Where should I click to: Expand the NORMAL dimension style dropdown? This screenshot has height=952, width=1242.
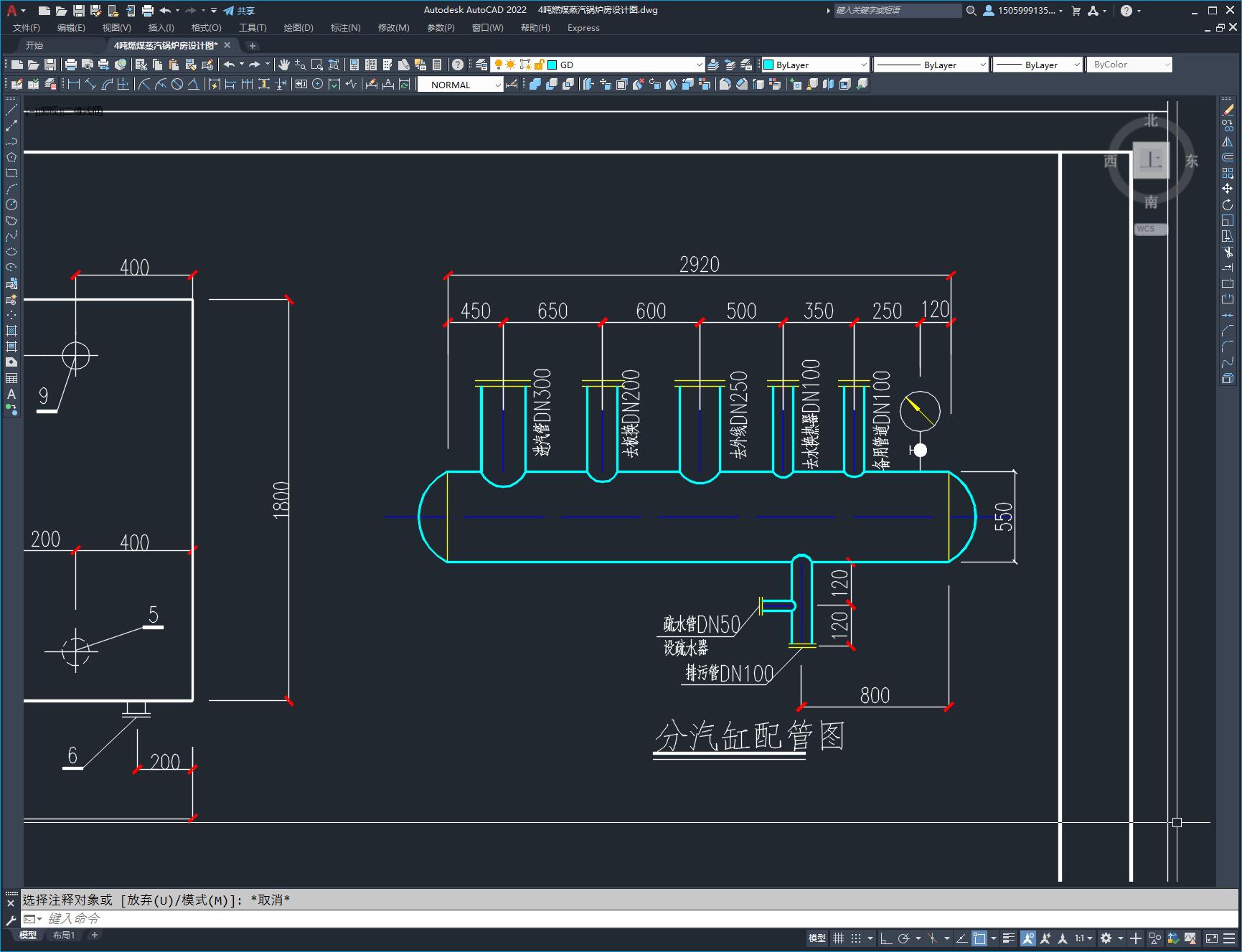[x=459, y=85]
